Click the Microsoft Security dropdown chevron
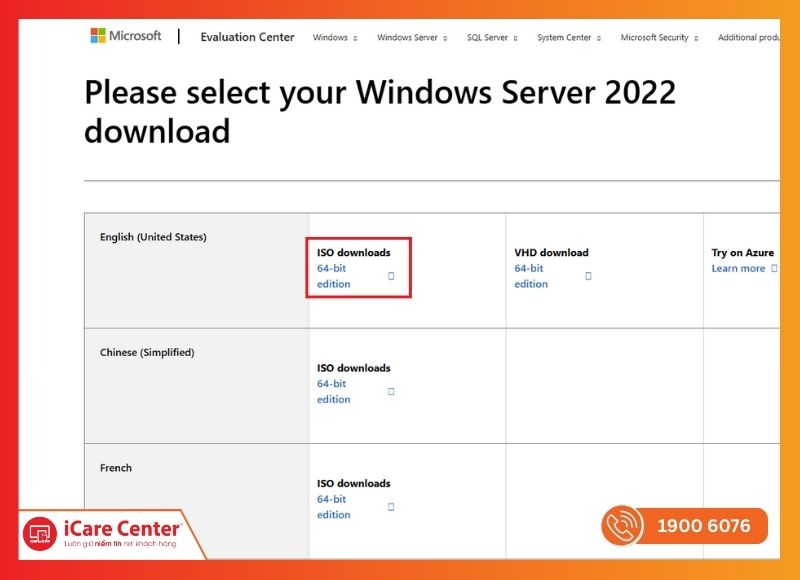Viewport: 800px width, 580px height. (696, 38)
